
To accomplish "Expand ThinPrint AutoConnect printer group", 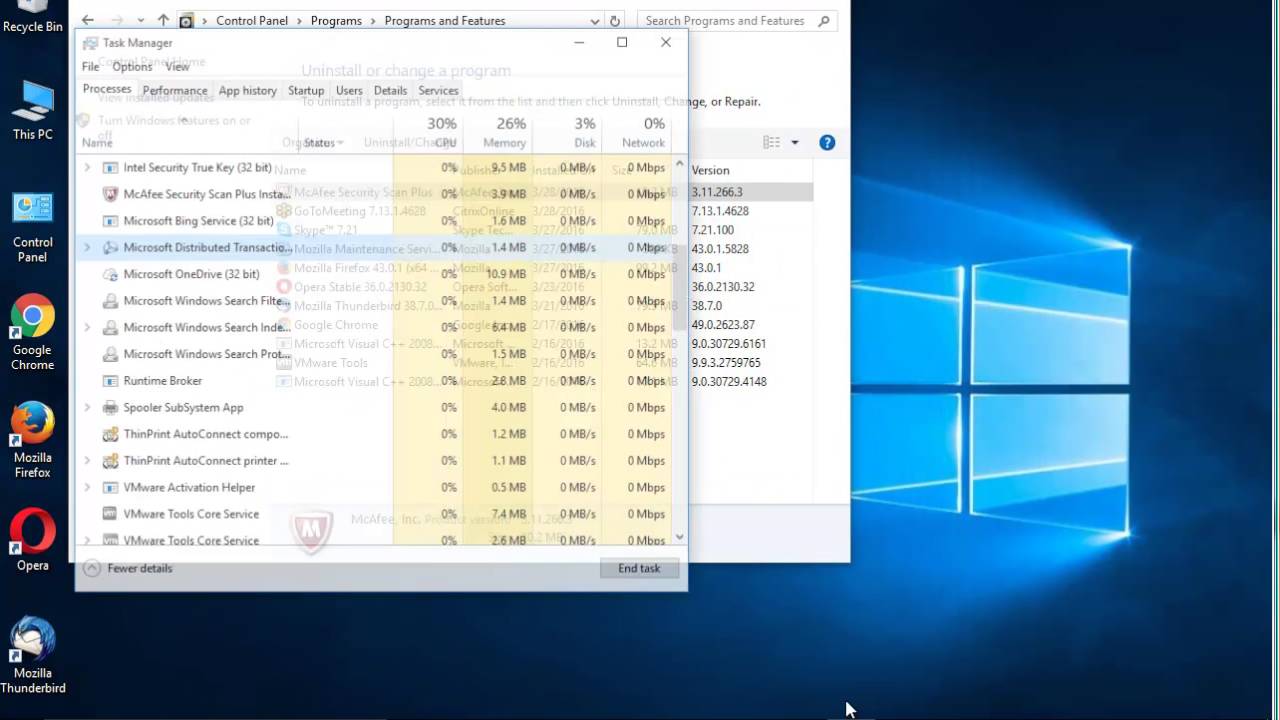I will click(x=87, y=461).
